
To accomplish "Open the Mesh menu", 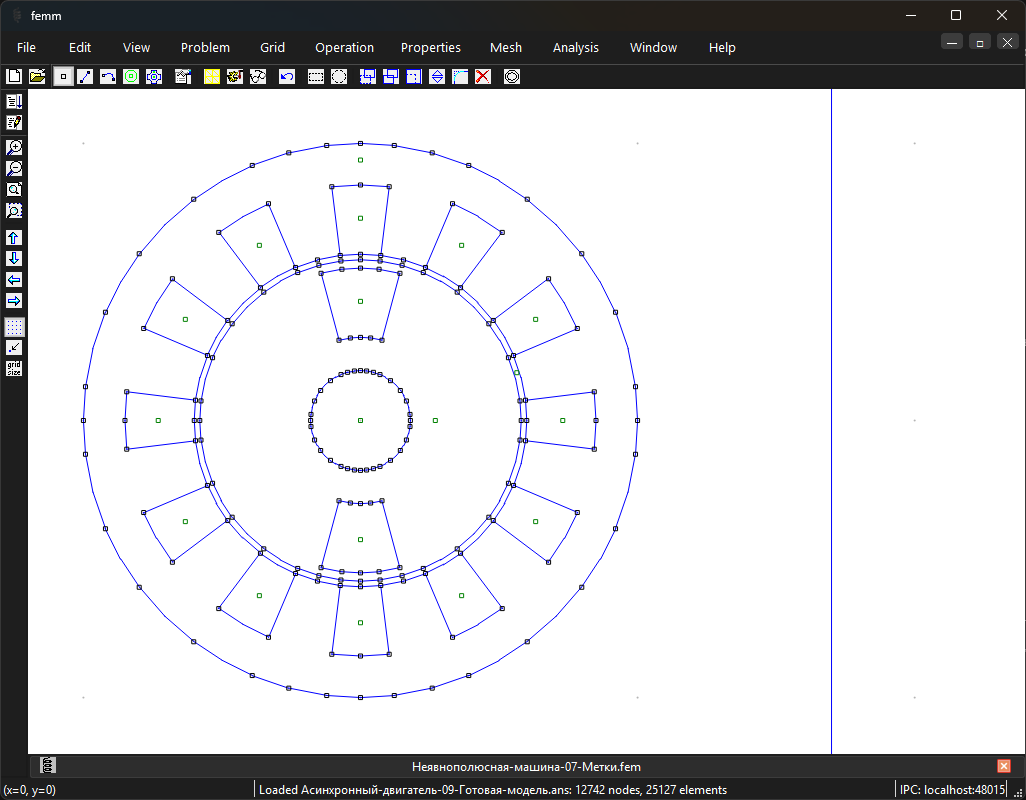I will [x=506, y=48].
